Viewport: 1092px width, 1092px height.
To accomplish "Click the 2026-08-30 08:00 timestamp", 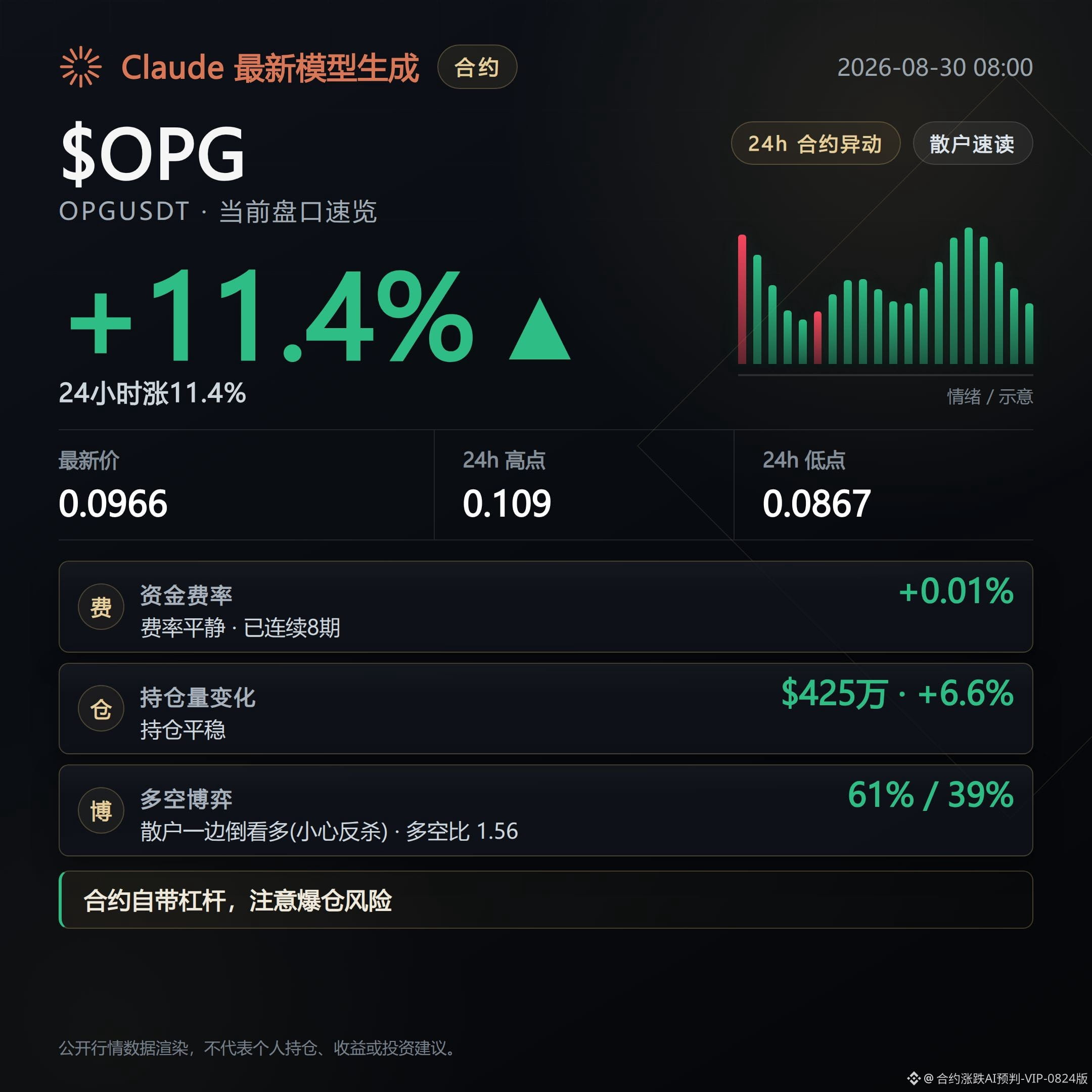I will [935, 67].
